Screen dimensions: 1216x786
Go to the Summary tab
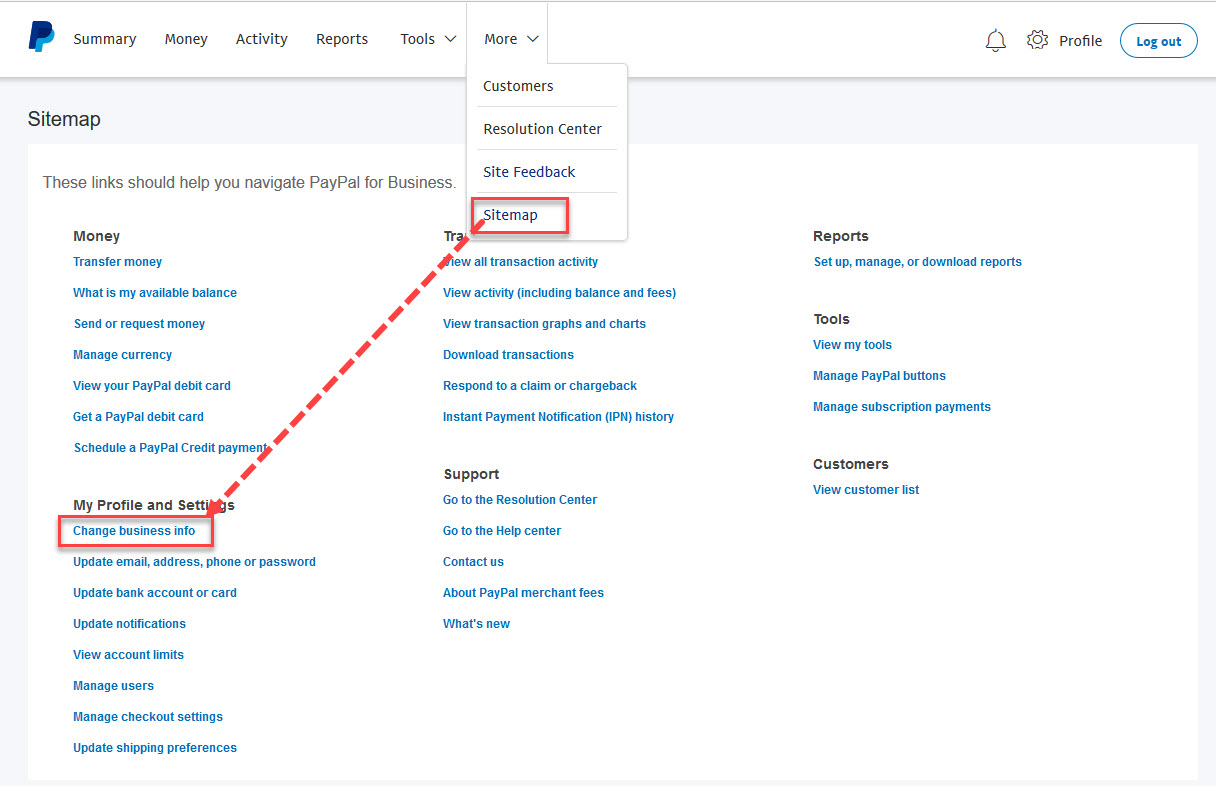[104, 39]
